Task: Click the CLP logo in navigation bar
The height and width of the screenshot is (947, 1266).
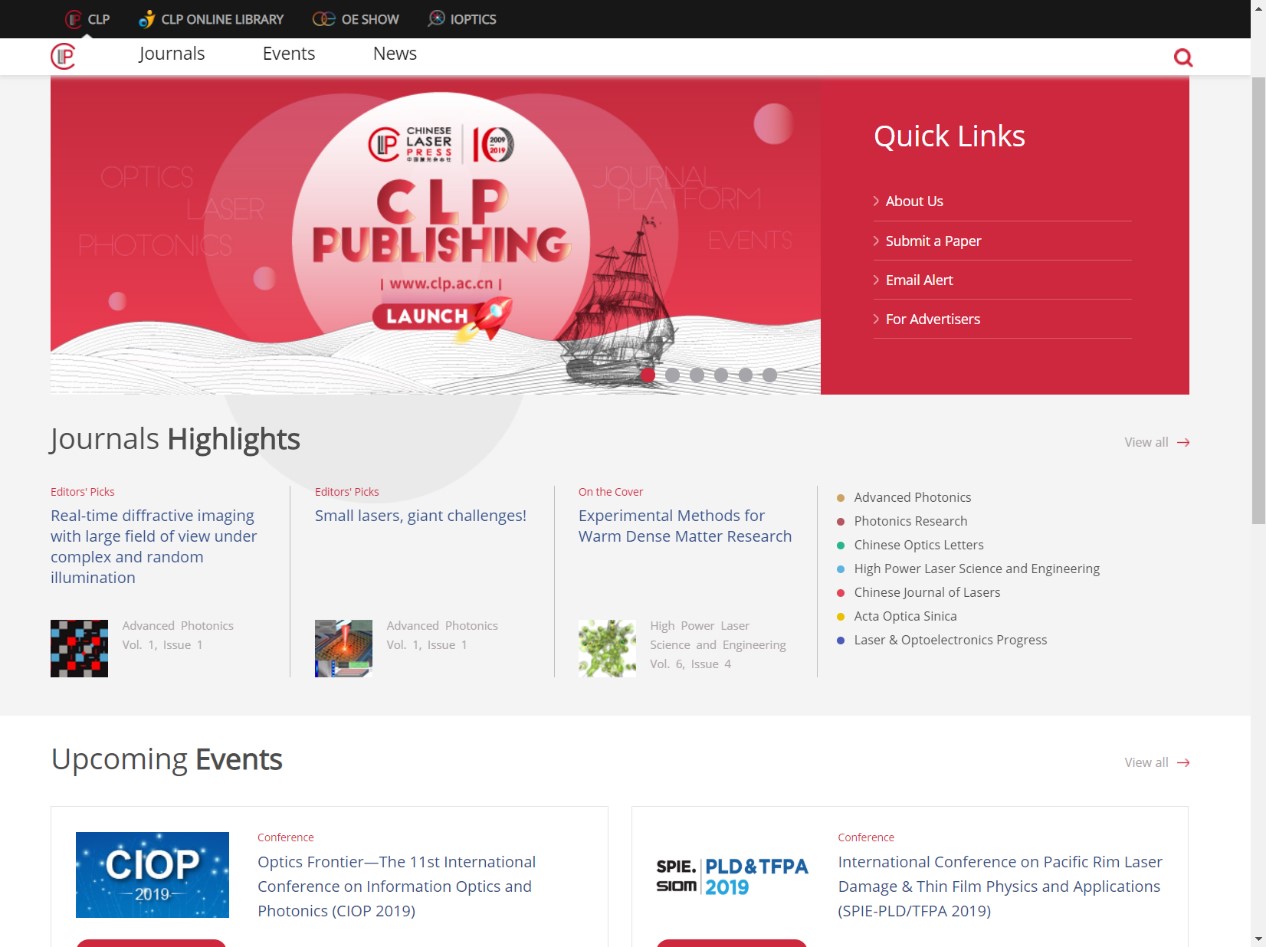Action: [x=63, y=56]
